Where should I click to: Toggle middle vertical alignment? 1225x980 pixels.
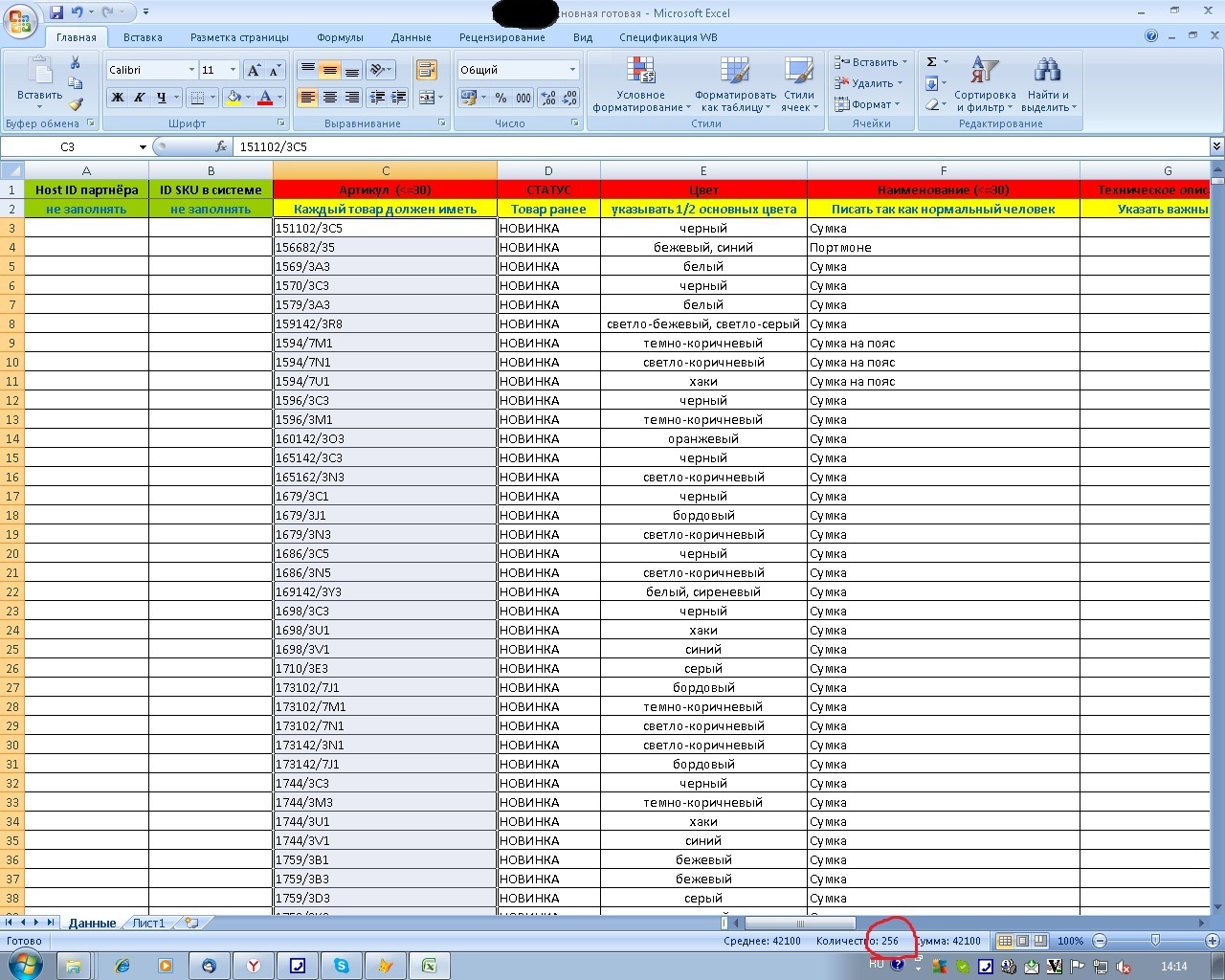pyautogui.click(x=329, y=70)
